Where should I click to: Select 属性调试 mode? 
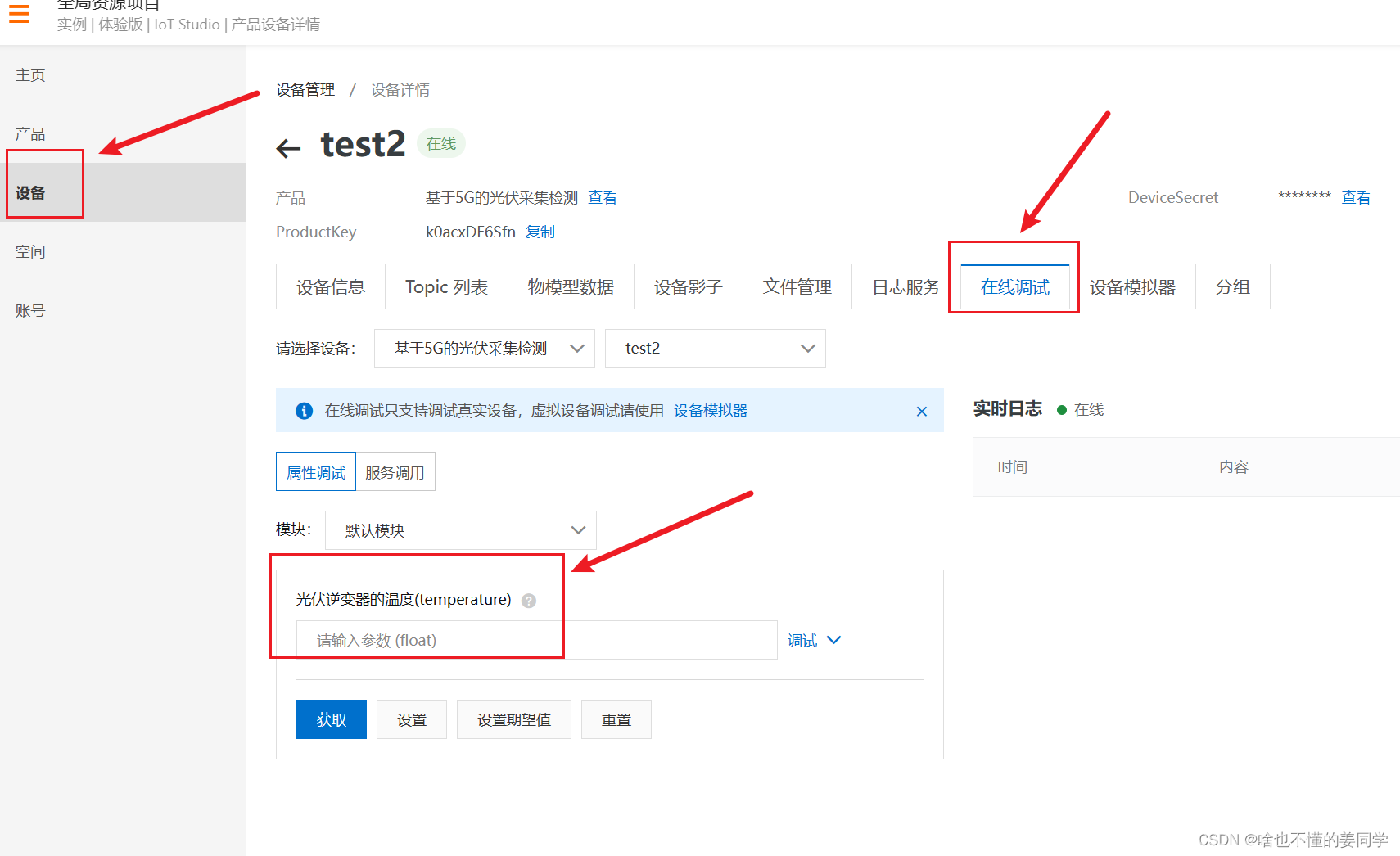click(315, 471)
